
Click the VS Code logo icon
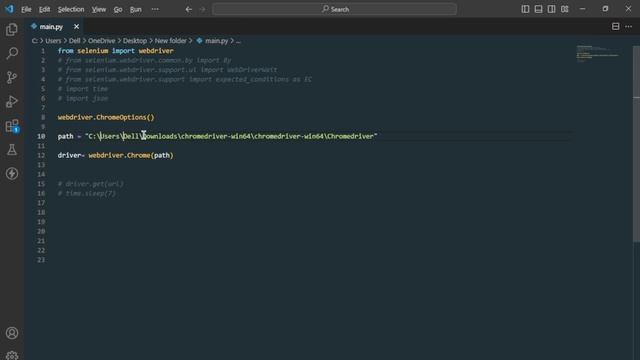9,9
